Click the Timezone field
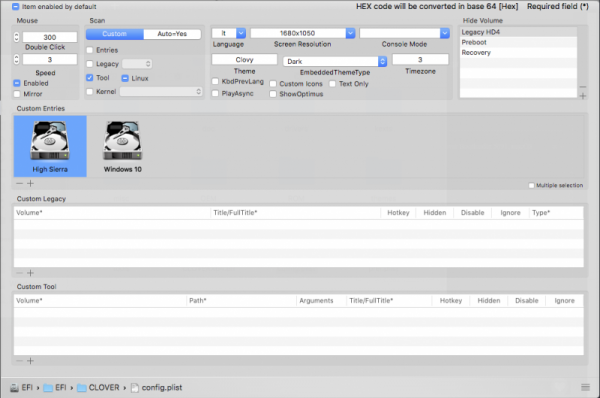 click(420, 59)
